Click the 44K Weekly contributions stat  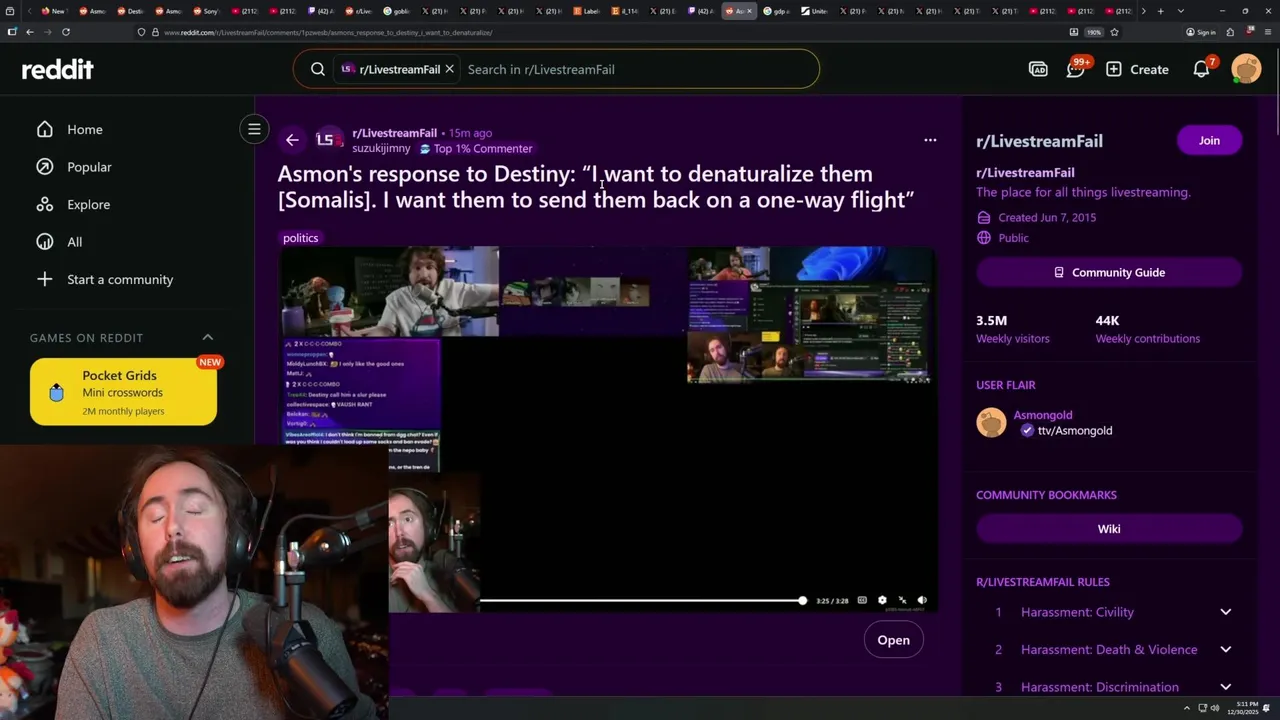coord(1147,329)
